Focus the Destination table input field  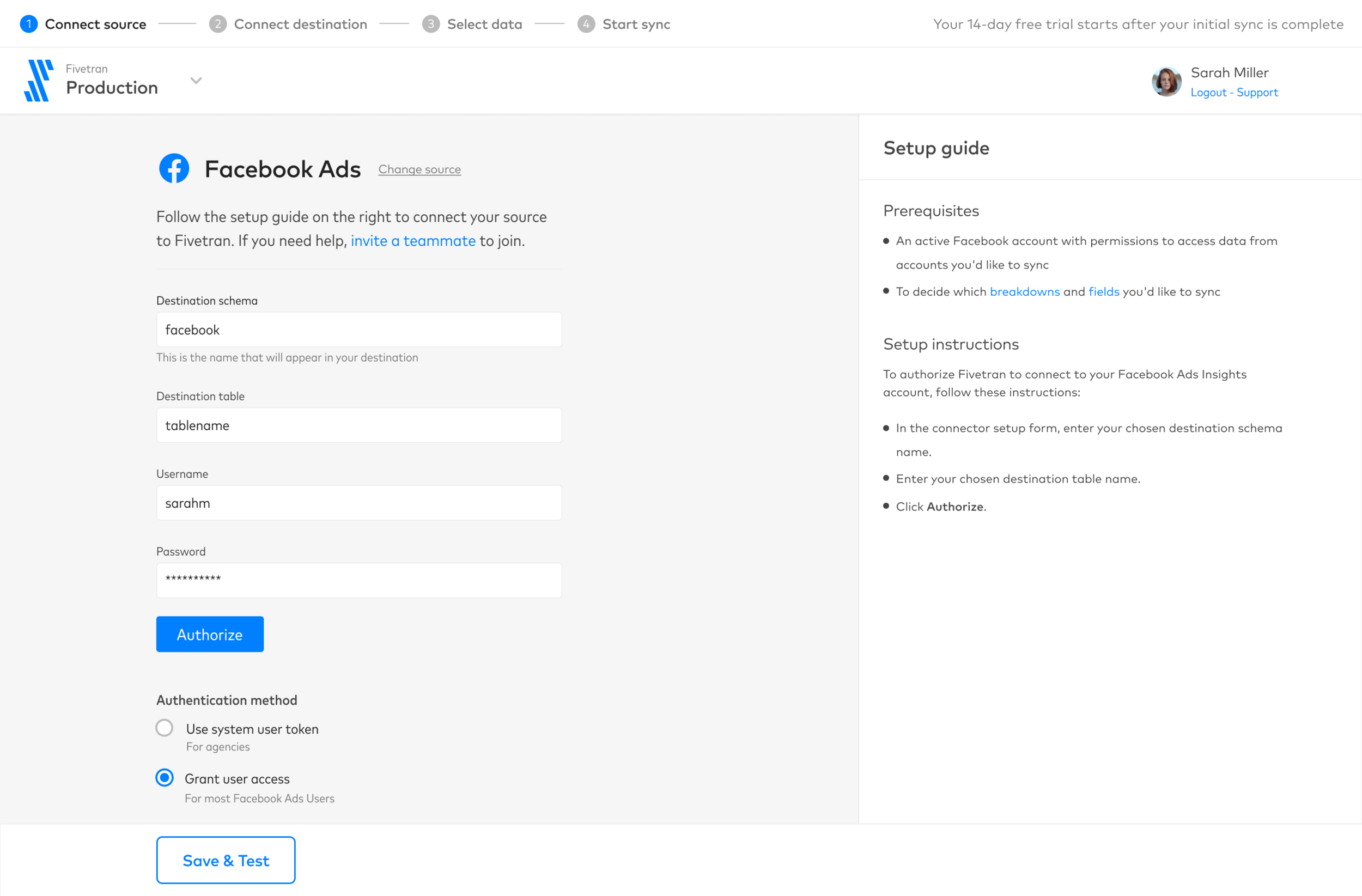click(x=359, y=425)
